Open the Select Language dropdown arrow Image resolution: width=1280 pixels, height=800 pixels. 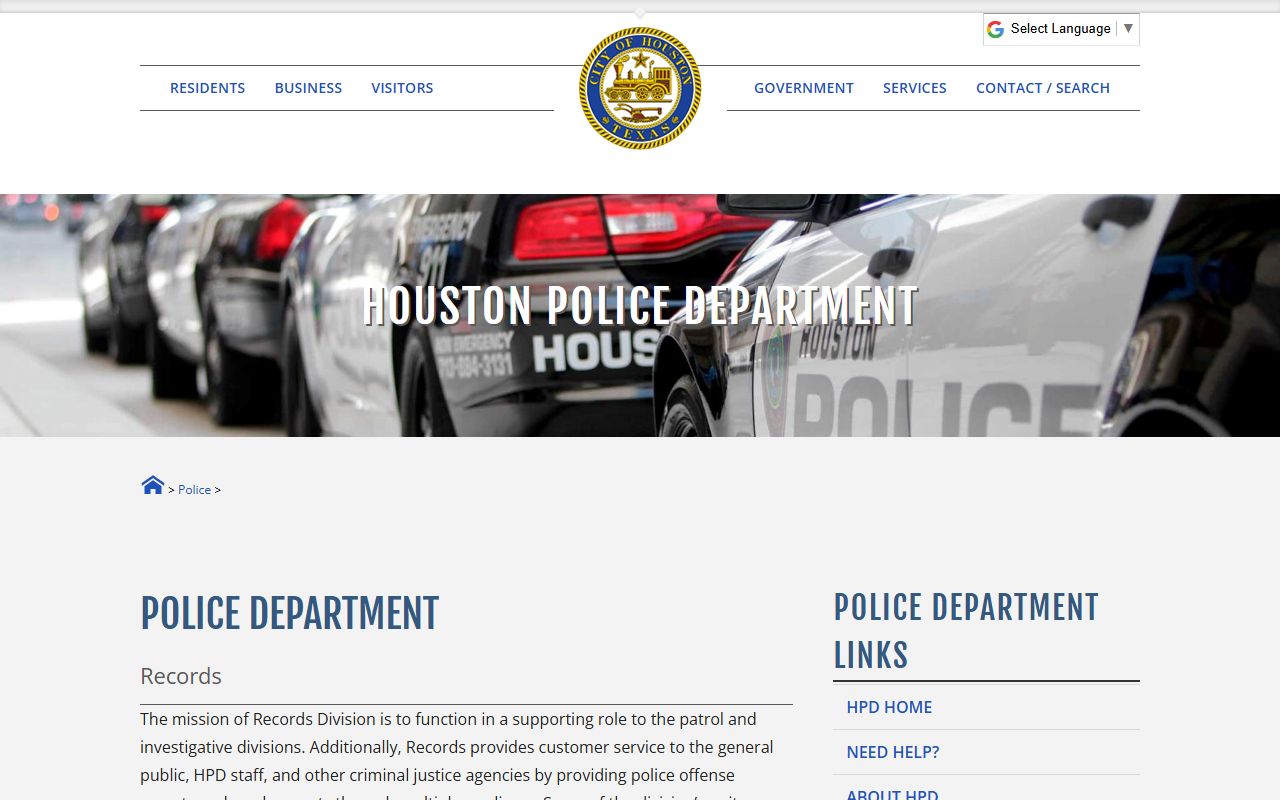1128,28
